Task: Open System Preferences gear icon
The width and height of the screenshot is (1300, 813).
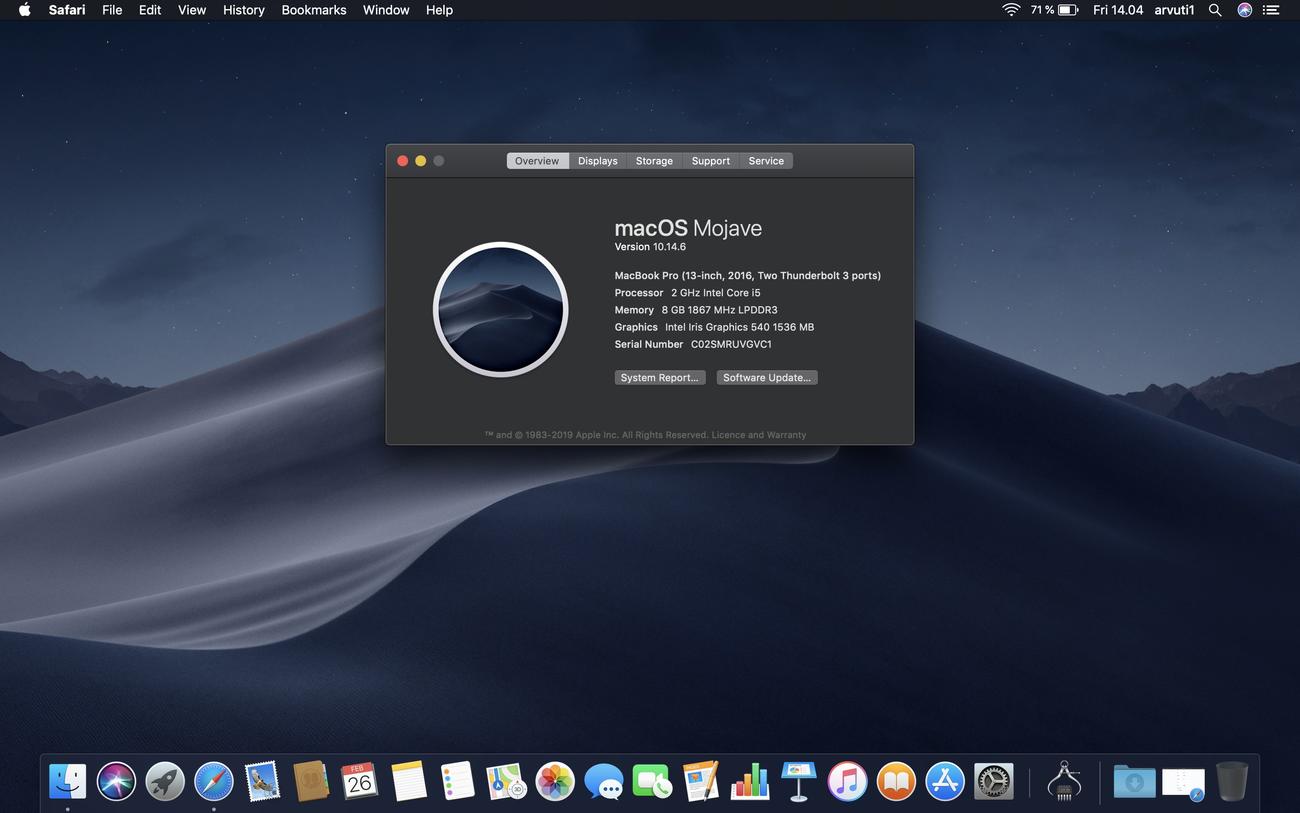Action: 994,781
